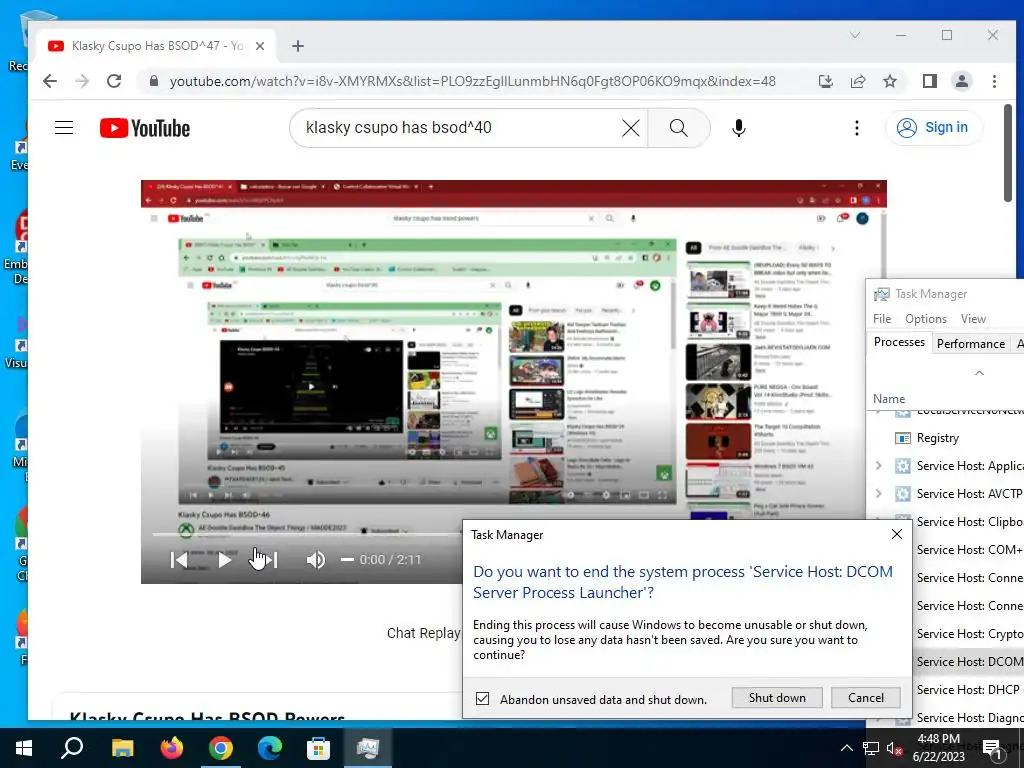The width and height of the screenshot is (1024, 768).
Task: Search with voice microphone icon
Action: point(739,128)
